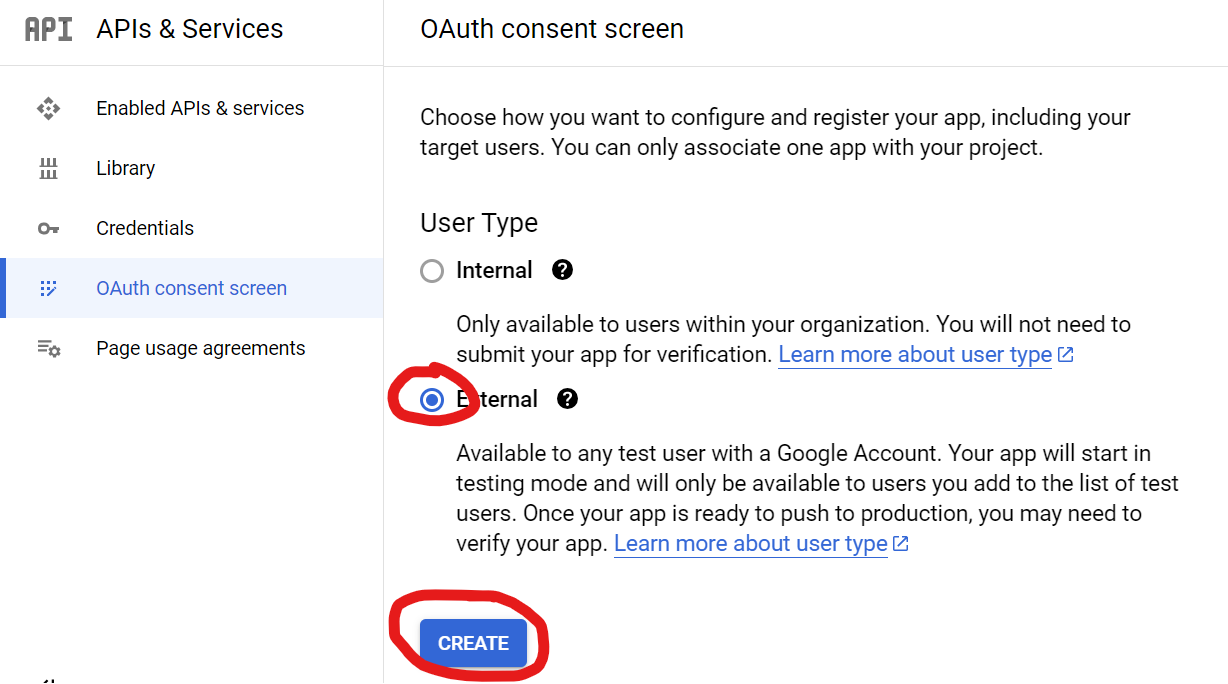
Task: Click the CREATE button
Action: [x=473, y=643]
